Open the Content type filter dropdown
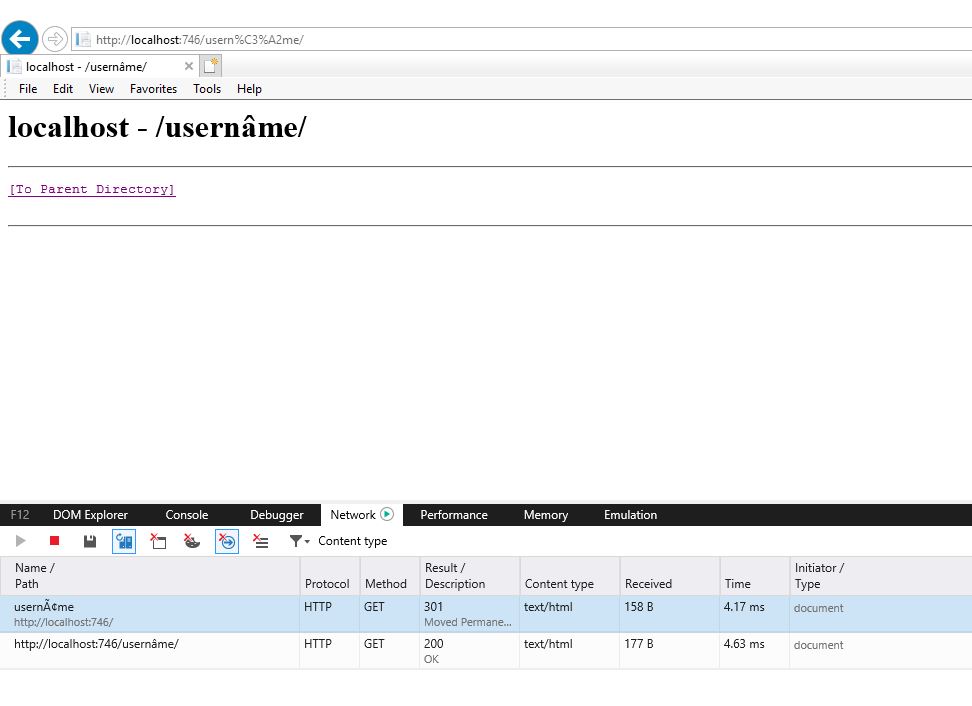 pyautogui.click(x=338, y=541)
